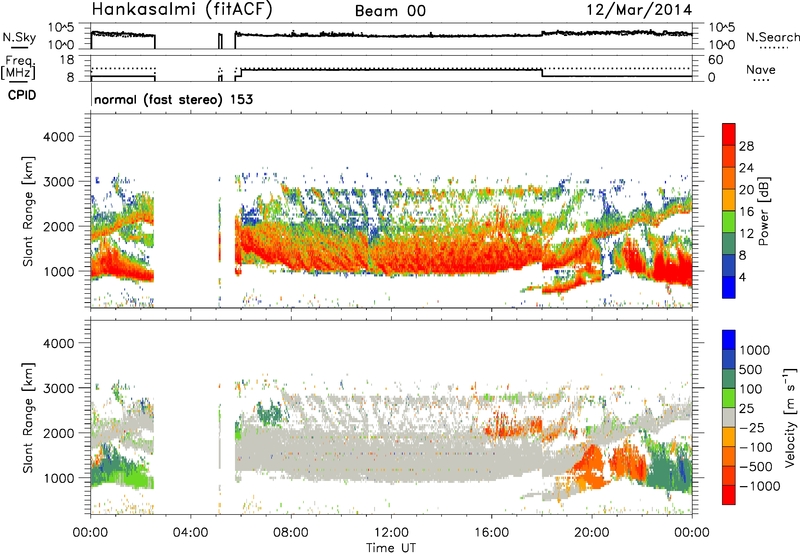Click the 'Time UT' axis title
The height and width of the screenshot is (554, 800).
click(x=391, y=547)
